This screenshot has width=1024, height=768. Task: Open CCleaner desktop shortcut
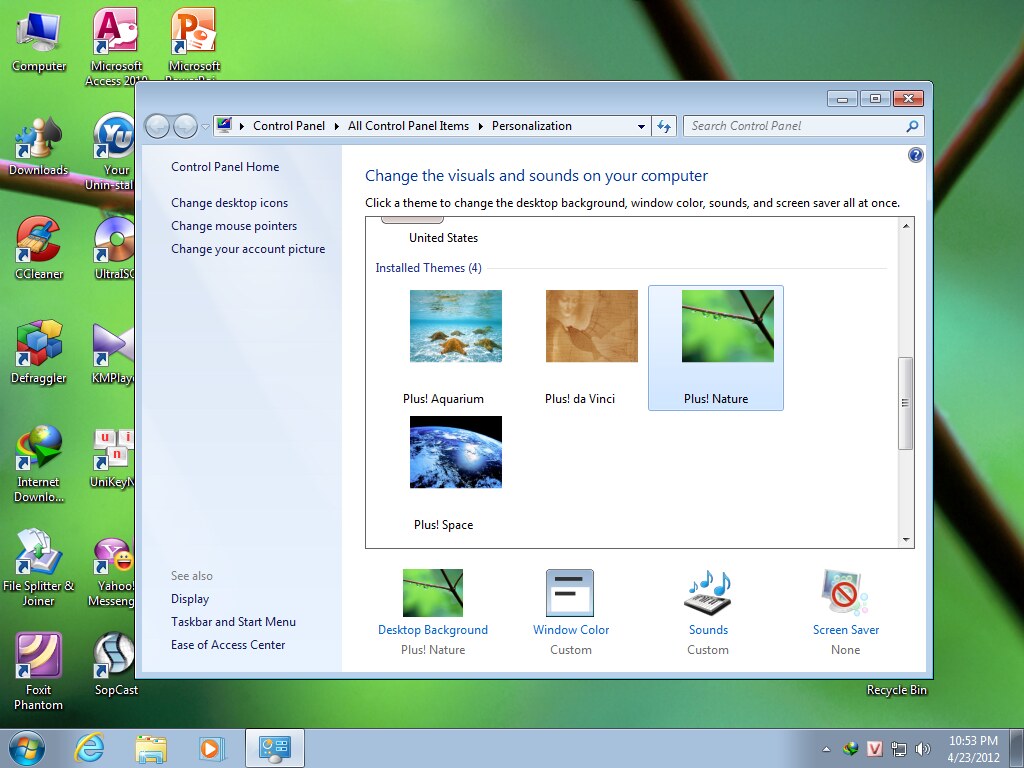click(39, 241)
